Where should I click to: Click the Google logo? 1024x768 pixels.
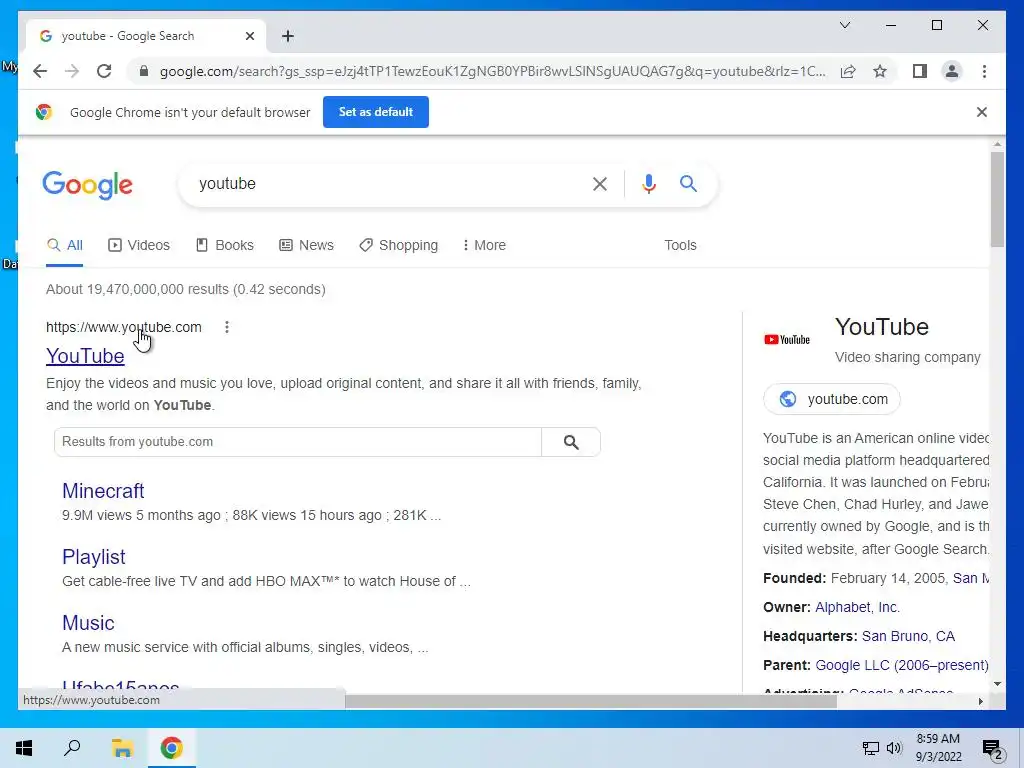tap(88, 185)
